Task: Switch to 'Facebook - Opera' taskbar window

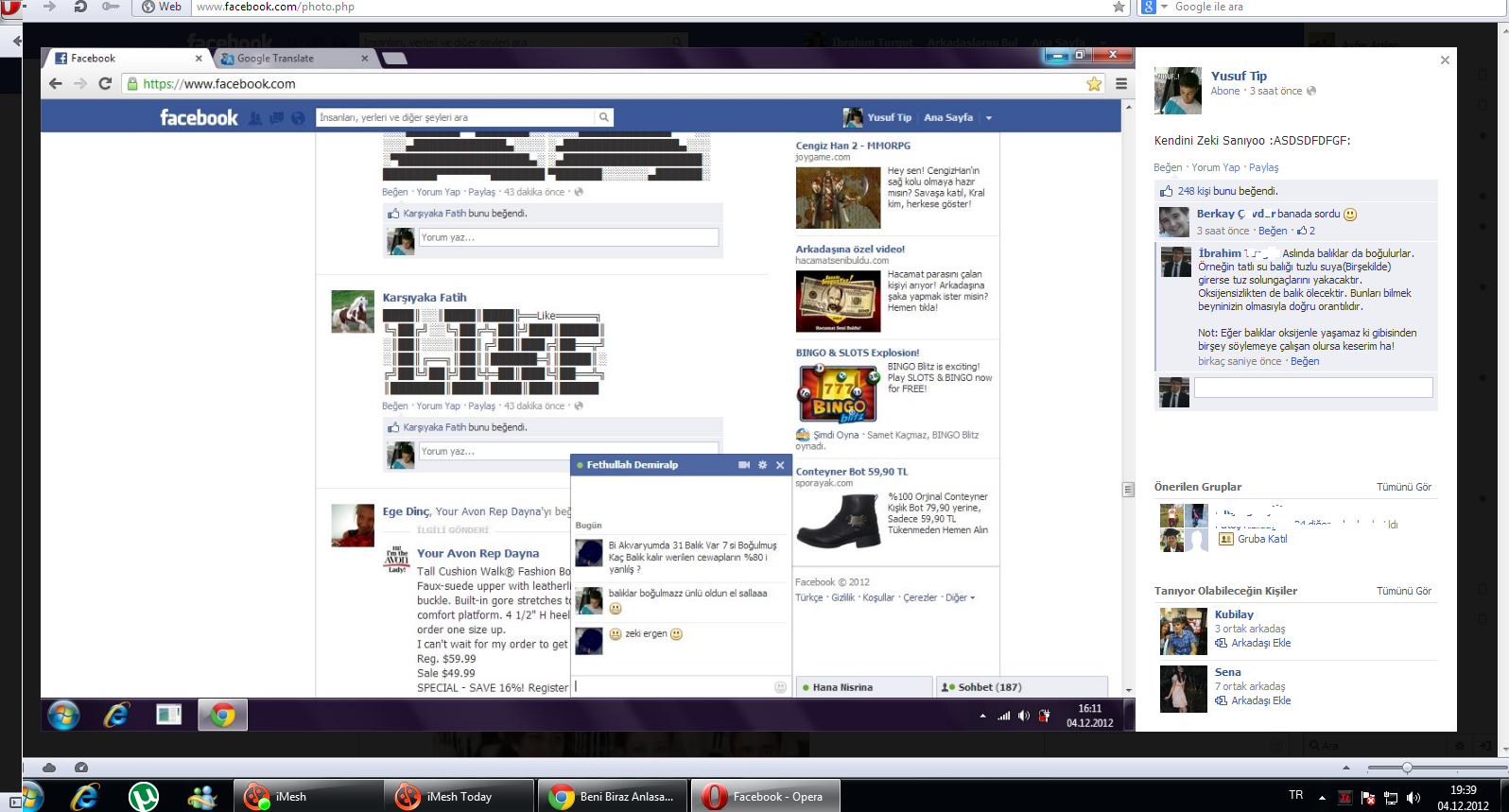Action: coord(766,797)
